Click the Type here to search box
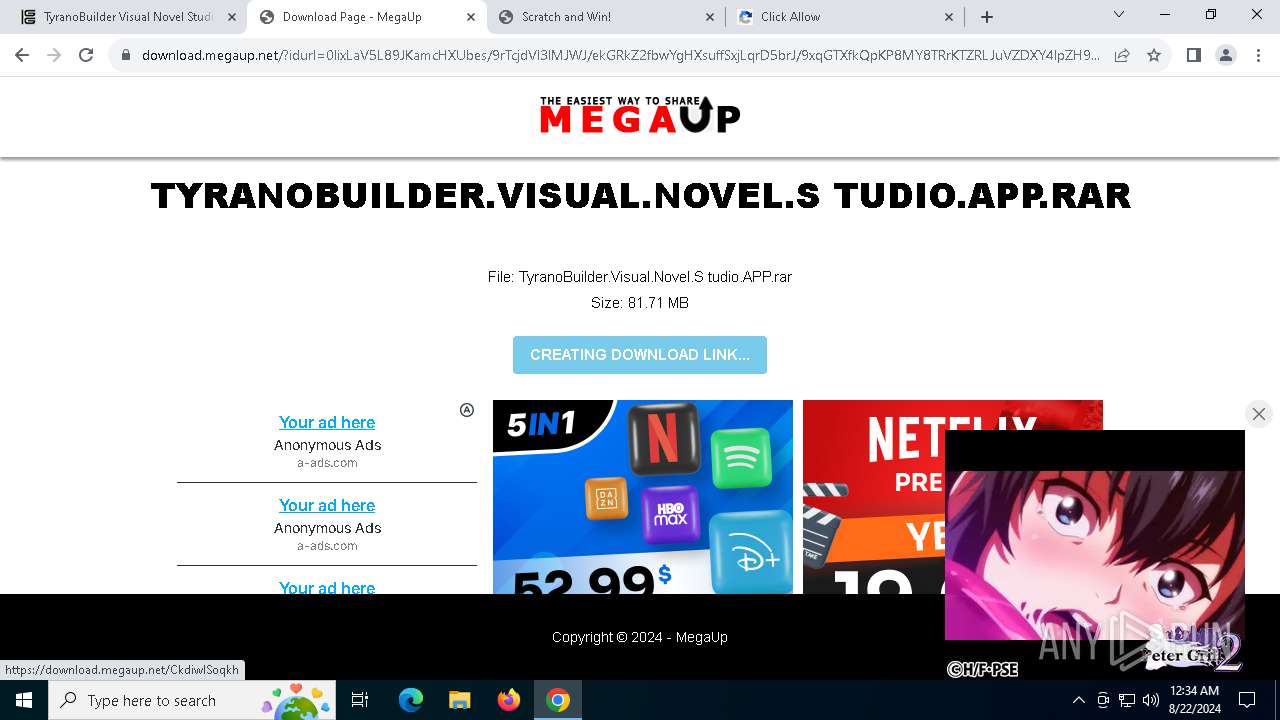The image size is (1280, 720). tap(193, 700)
